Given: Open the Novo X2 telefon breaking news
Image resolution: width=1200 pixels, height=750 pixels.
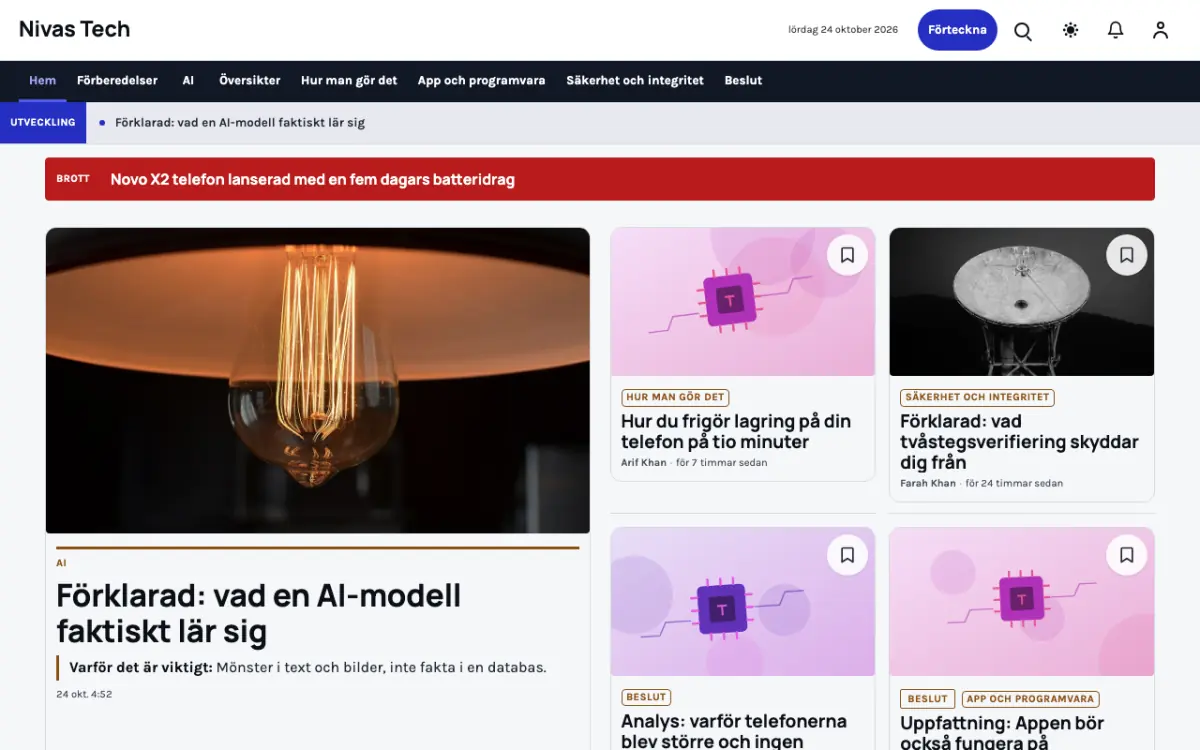Looking at the screenshot, I should 312,180.
